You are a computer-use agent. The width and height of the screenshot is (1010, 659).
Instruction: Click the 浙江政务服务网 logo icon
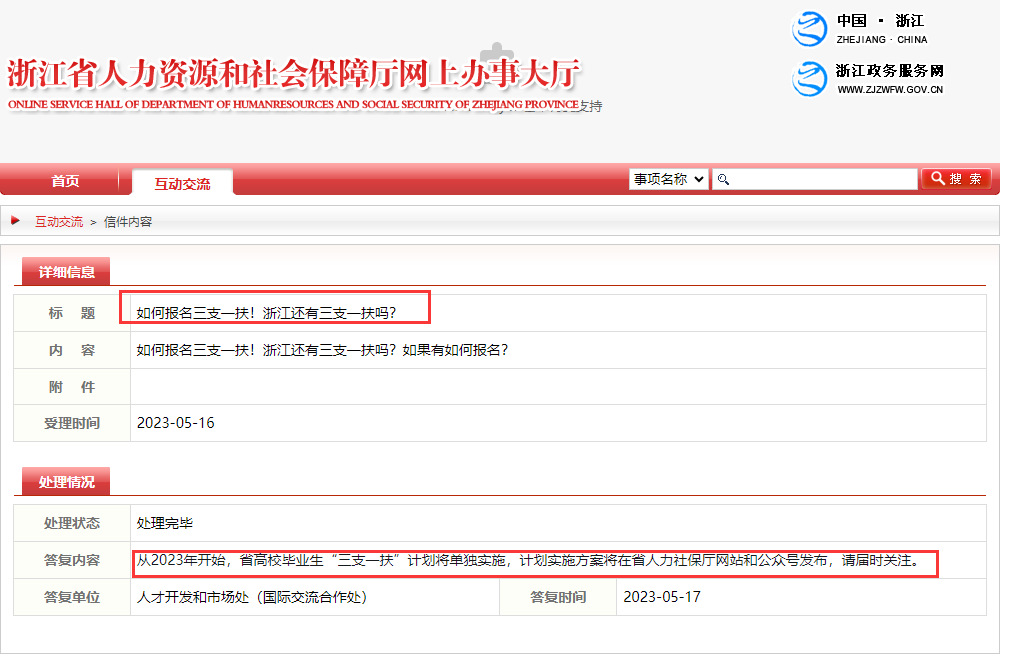pos(809,78)
